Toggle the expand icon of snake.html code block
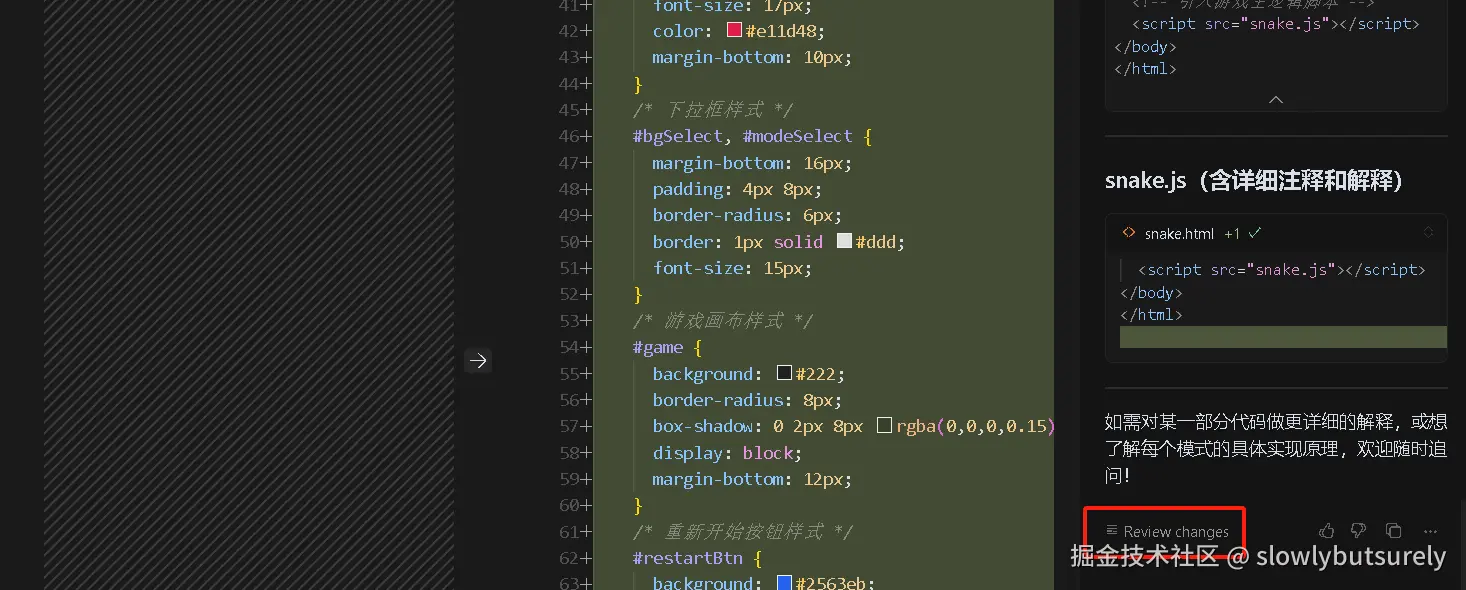Screen dimensions: 1466x590 pos(1429,233)
